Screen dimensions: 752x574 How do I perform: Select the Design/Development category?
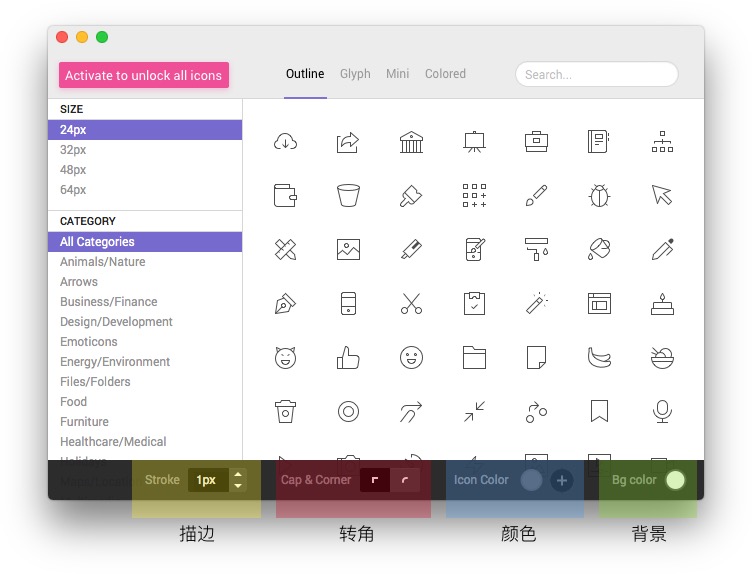pos(145,322)
